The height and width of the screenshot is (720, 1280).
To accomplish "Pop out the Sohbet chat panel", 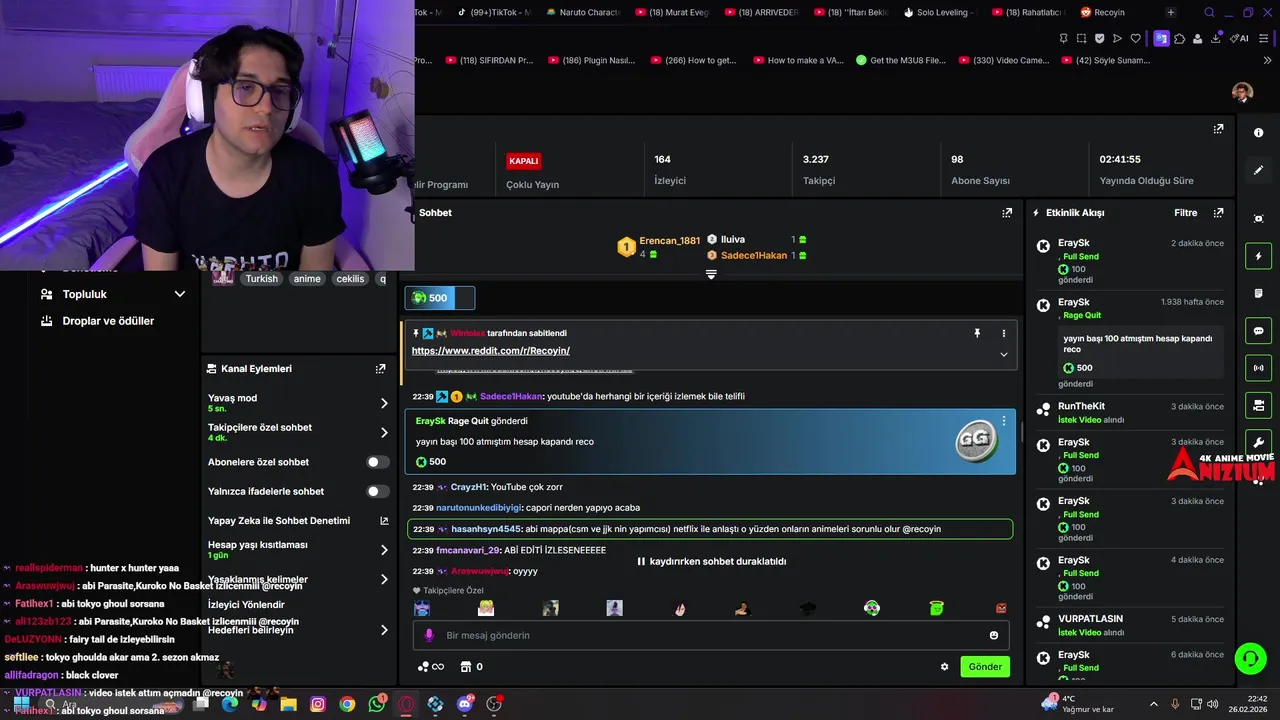I will coord(1007,213).
